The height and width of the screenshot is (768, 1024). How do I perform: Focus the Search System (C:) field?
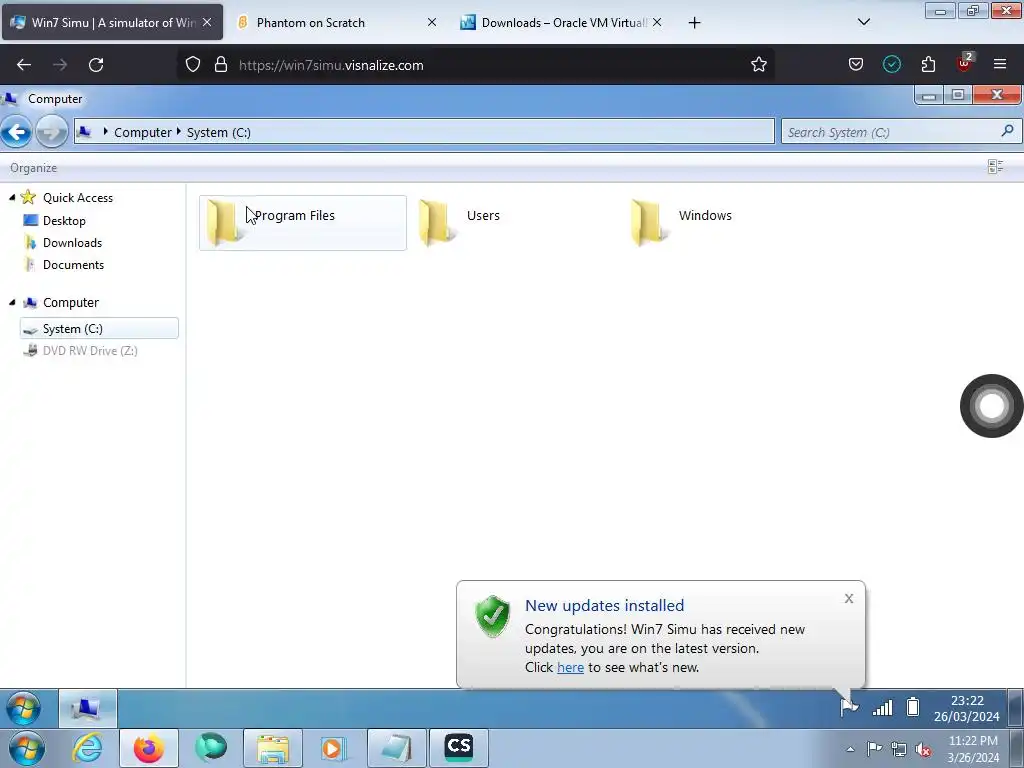point(901,132)
